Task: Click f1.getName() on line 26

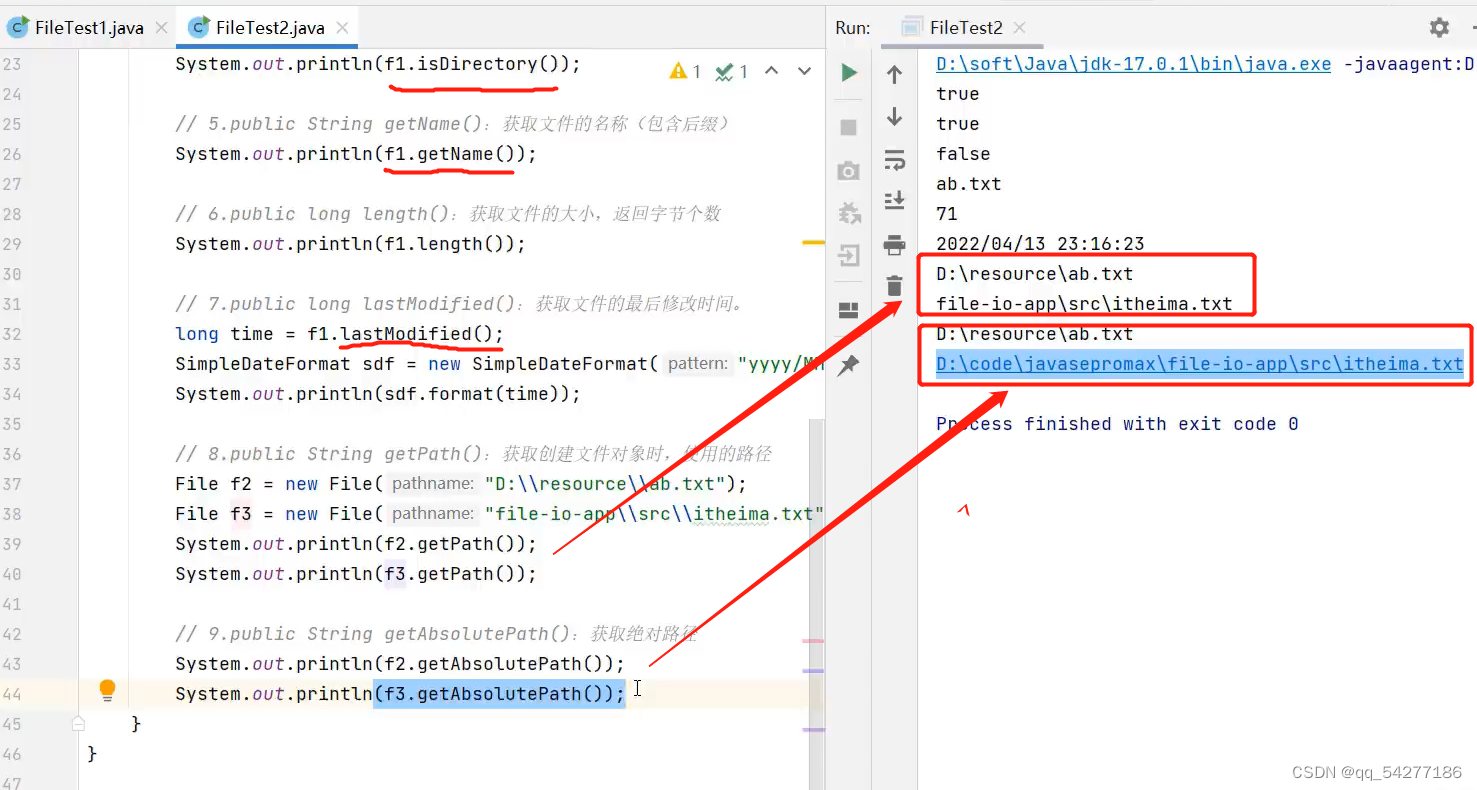Action: coord(450,154)
